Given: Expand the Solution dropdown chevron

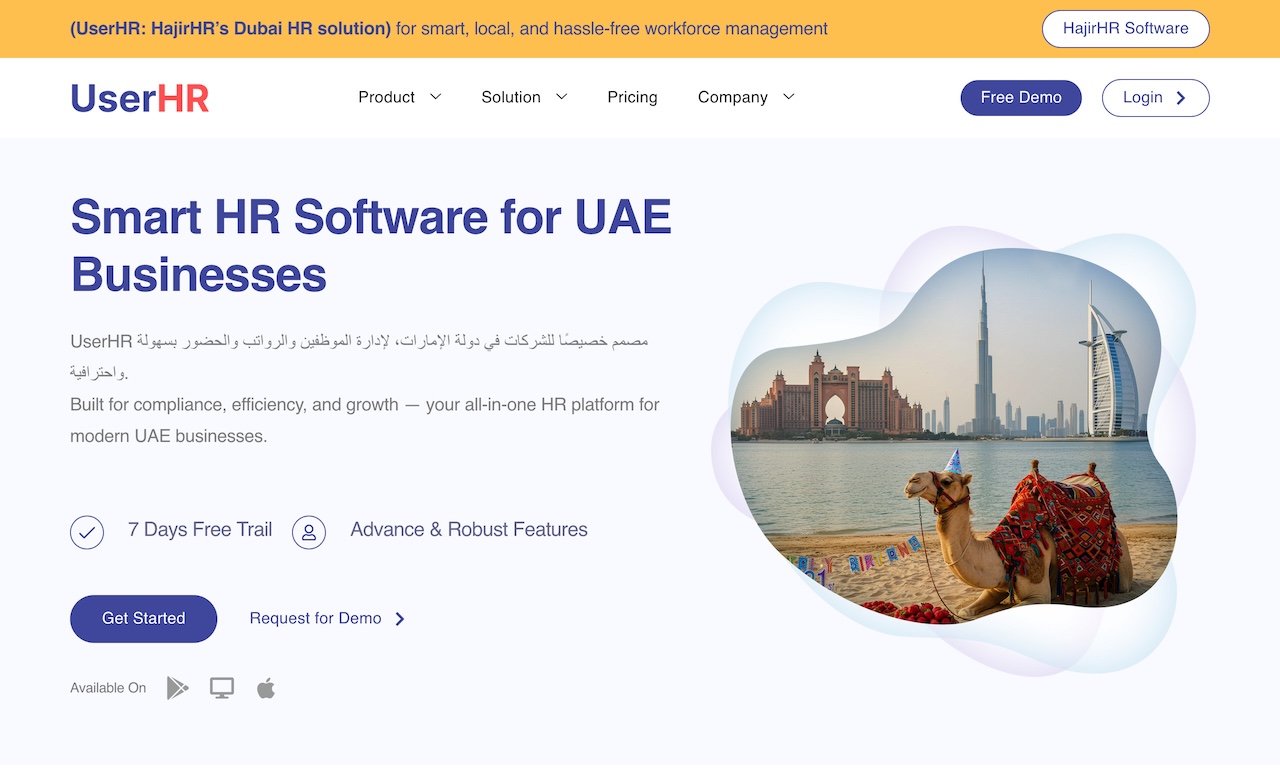Looking at the screenshot, I should coord(561,97).
